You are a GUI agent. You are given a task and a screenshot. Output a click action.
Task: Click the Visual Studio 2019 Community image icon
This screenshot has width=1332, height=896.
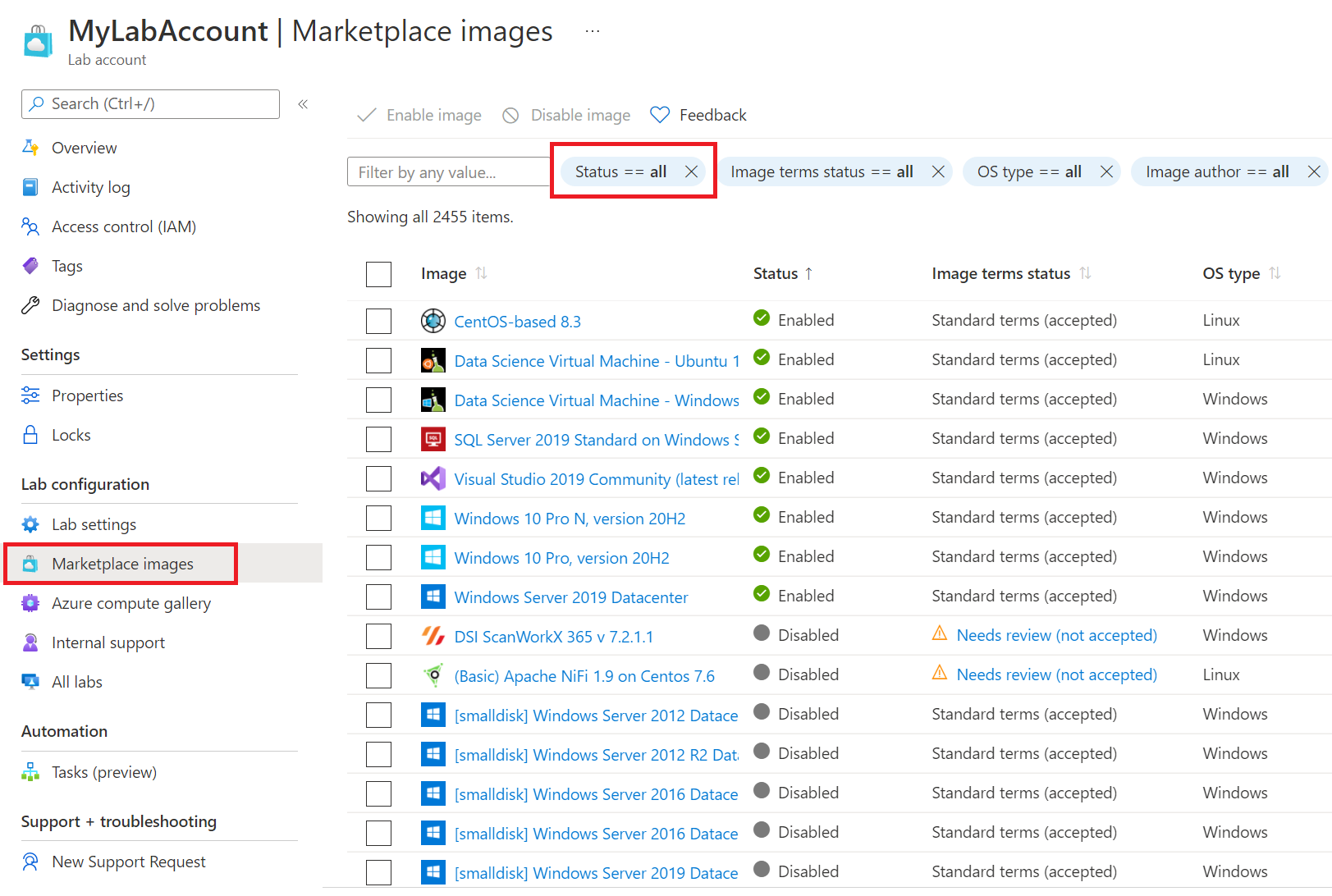(433, 478)
